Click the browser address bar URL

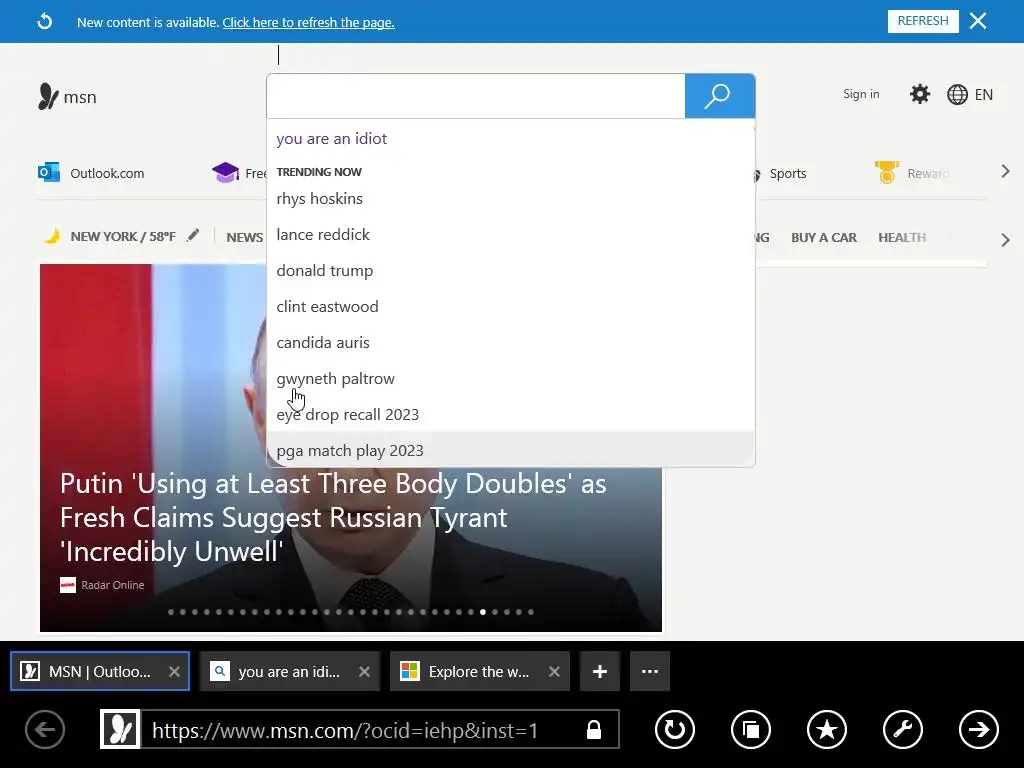345,730
